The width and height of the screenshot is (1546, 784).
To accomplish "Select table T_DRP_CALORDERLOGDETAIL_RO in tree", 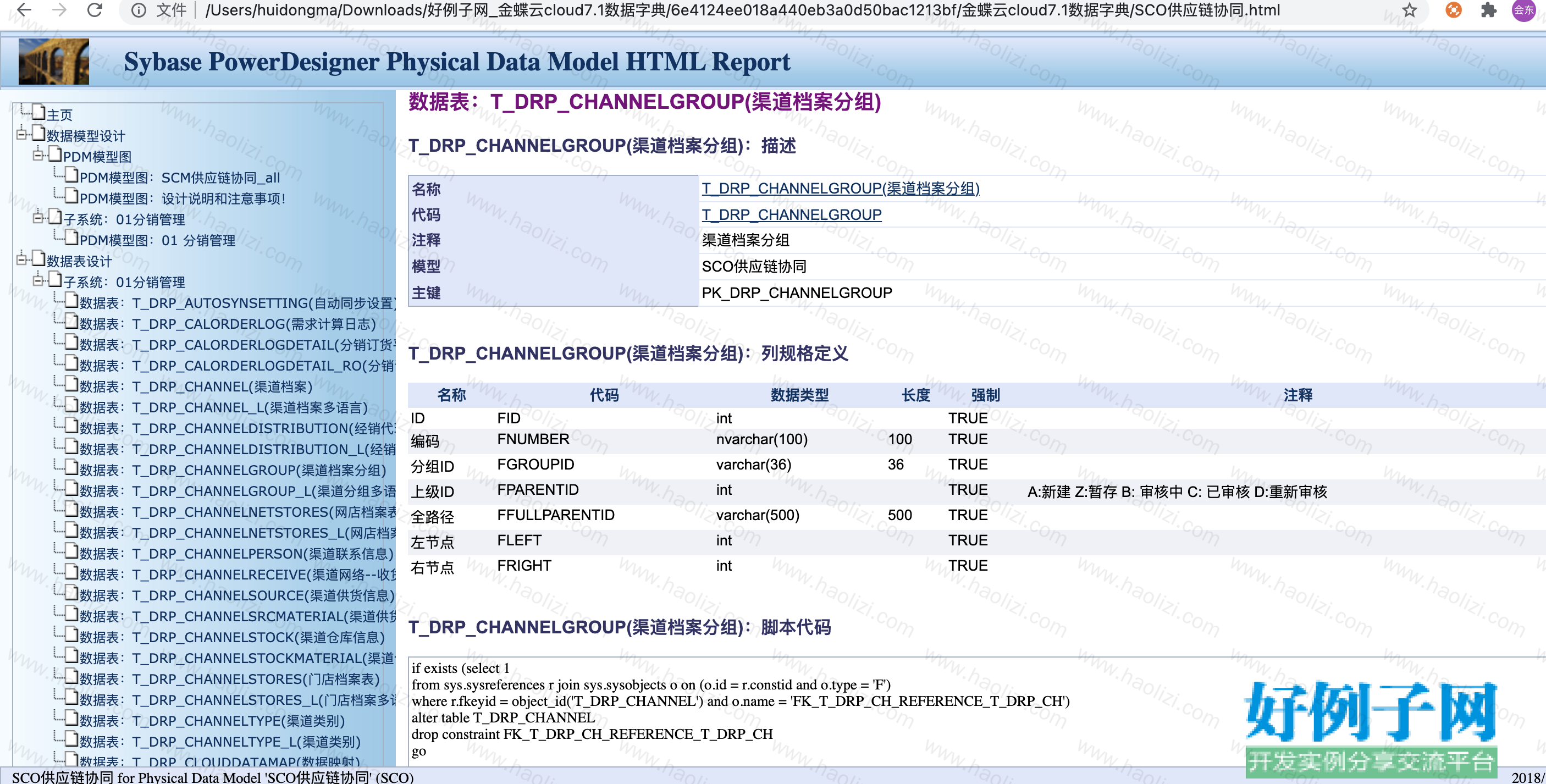I will point(238,366).
